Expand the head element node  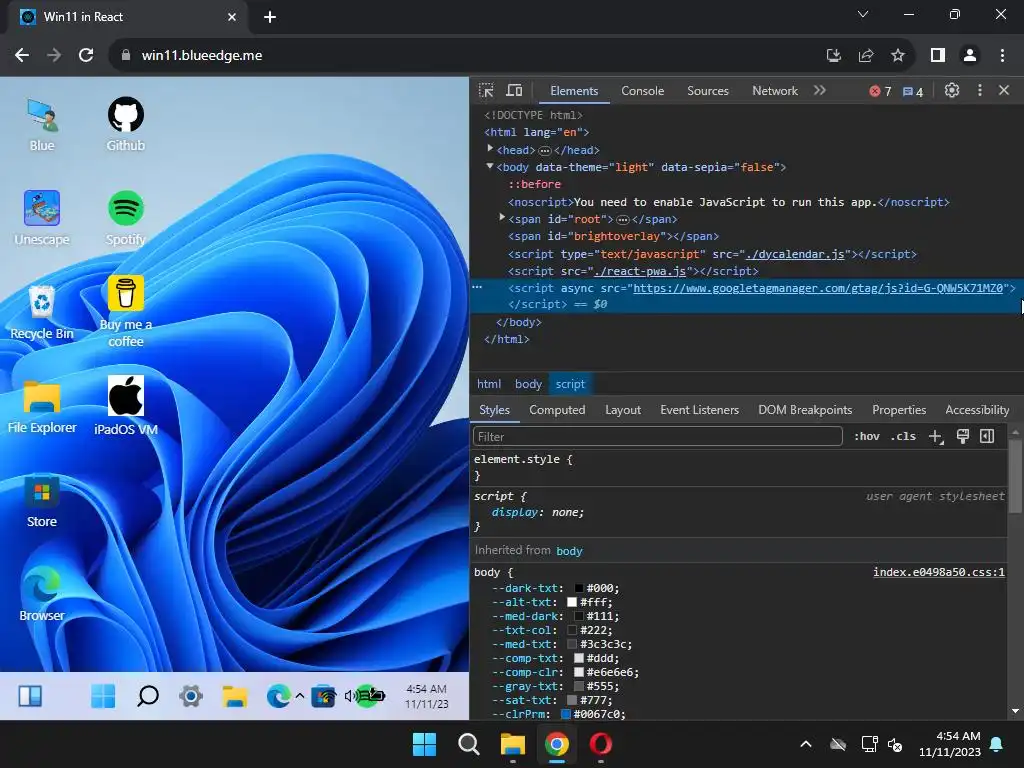click(x=490, y=150)
